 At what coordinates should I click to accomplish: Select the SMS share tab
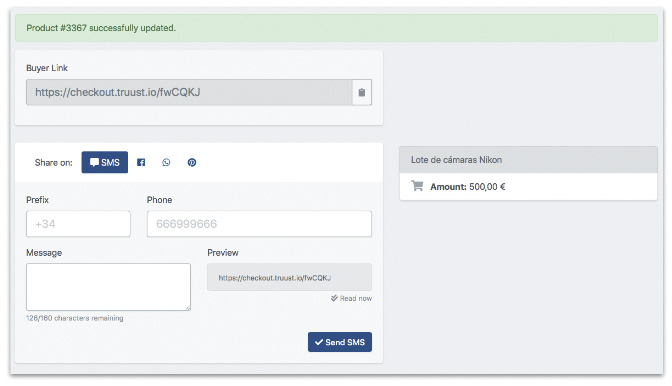(105, 162)
